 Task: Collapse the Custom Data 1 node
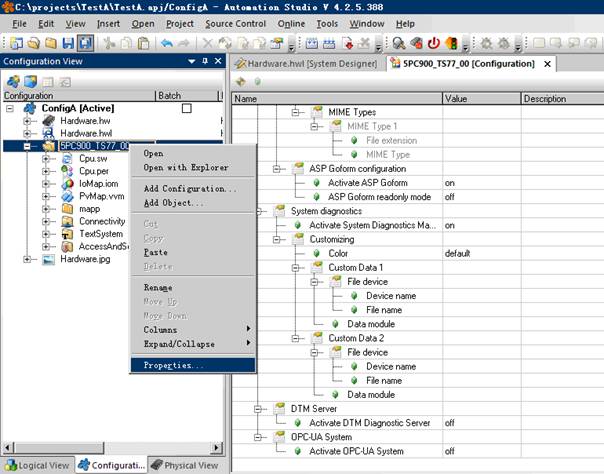(x=297, y=268)
